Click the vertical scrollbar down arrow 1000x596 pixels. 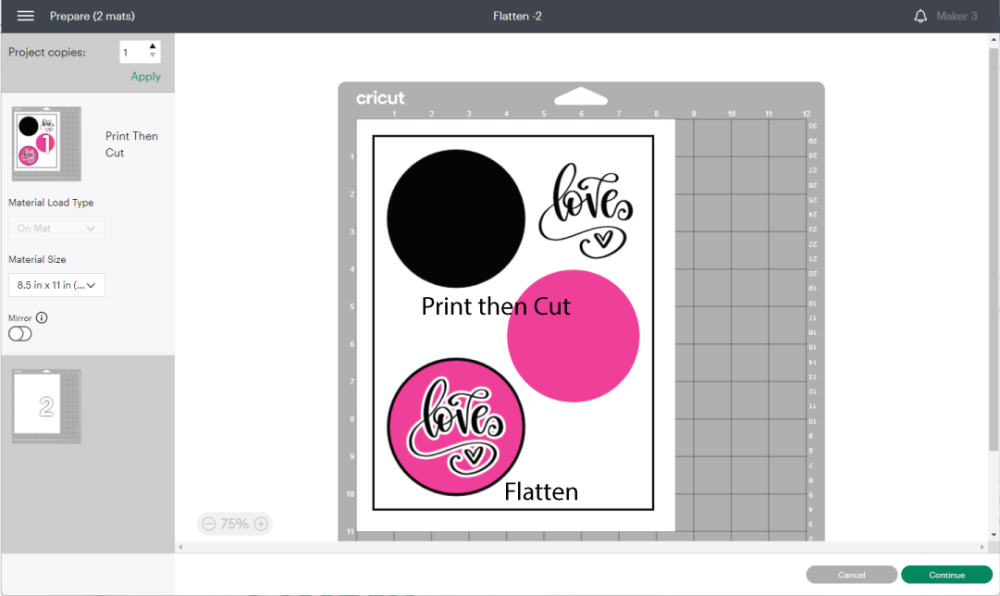(994, 535)
